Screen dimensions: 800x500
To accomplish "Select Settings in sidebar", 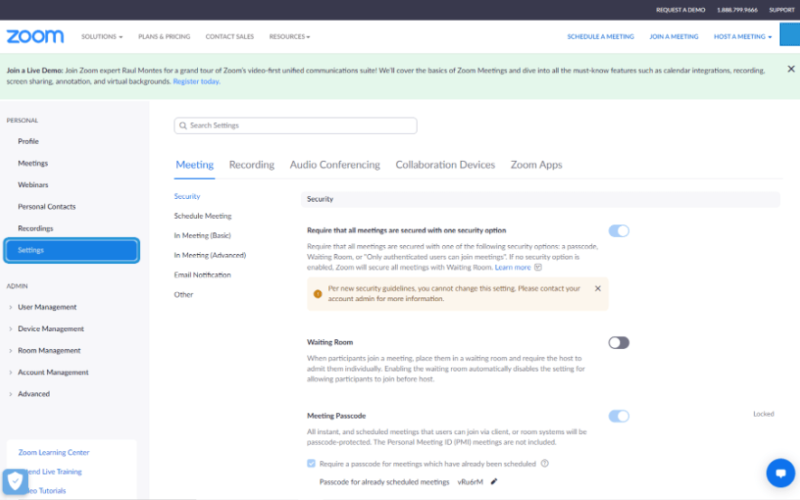I will pos(71,250).
